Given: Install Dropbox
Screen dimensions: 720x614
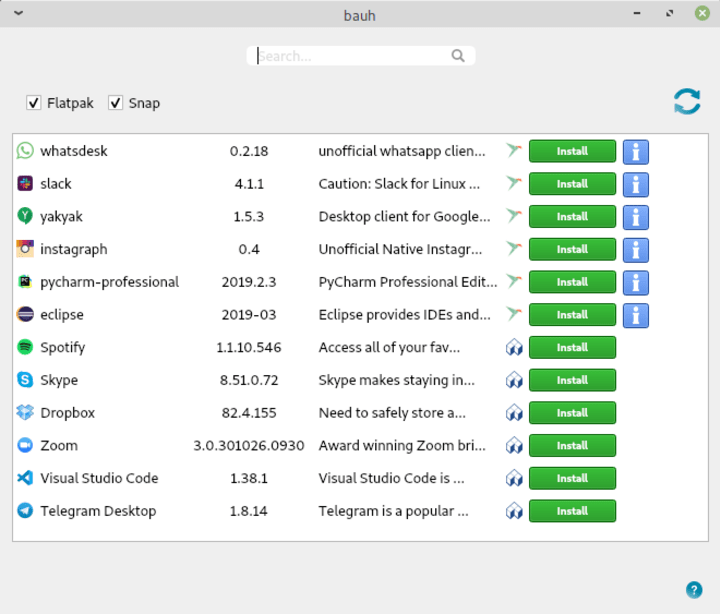Looking at the screenshot, I should [572, 413].
